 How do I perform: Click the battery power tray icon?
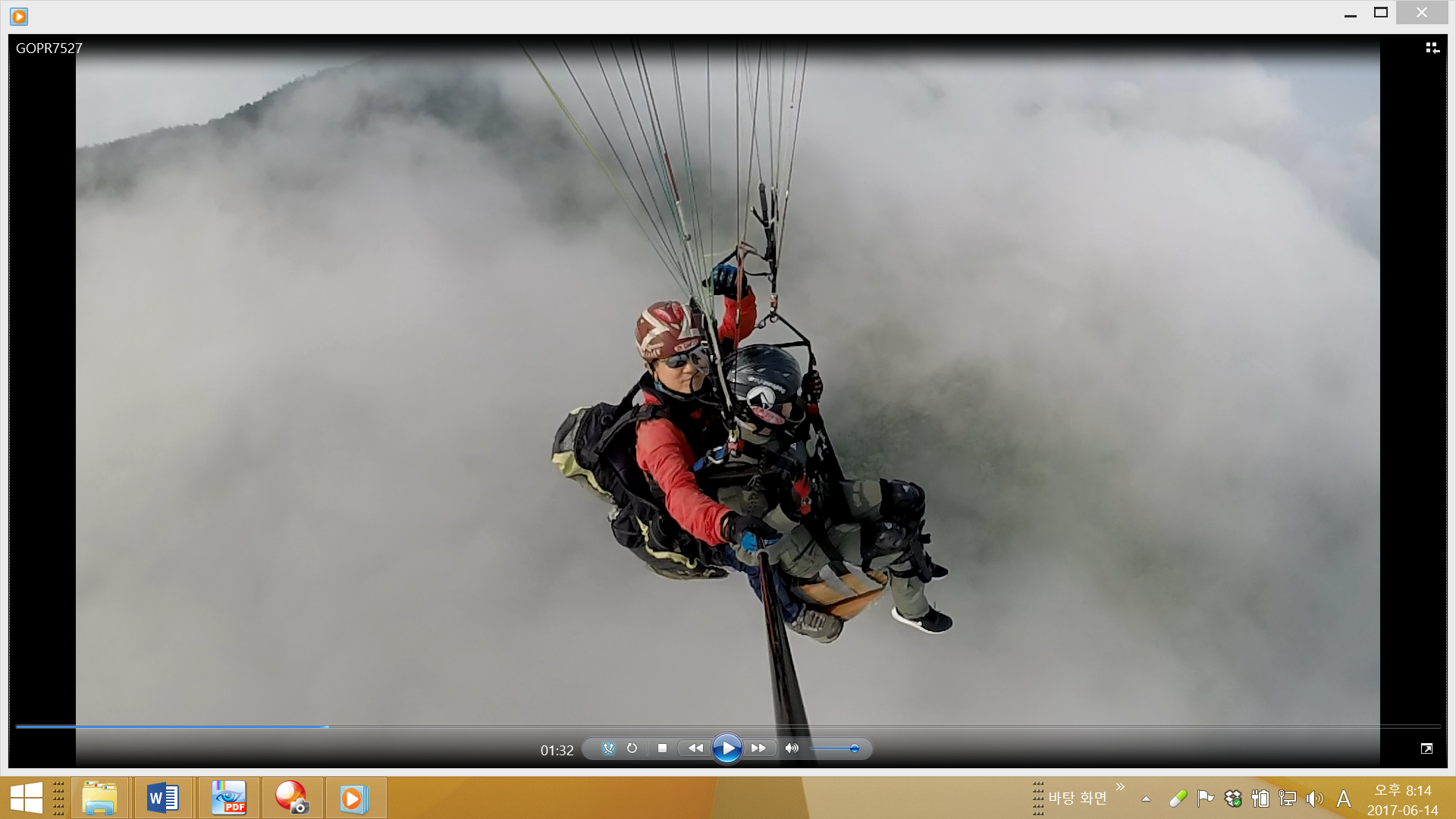(1260, 798)
